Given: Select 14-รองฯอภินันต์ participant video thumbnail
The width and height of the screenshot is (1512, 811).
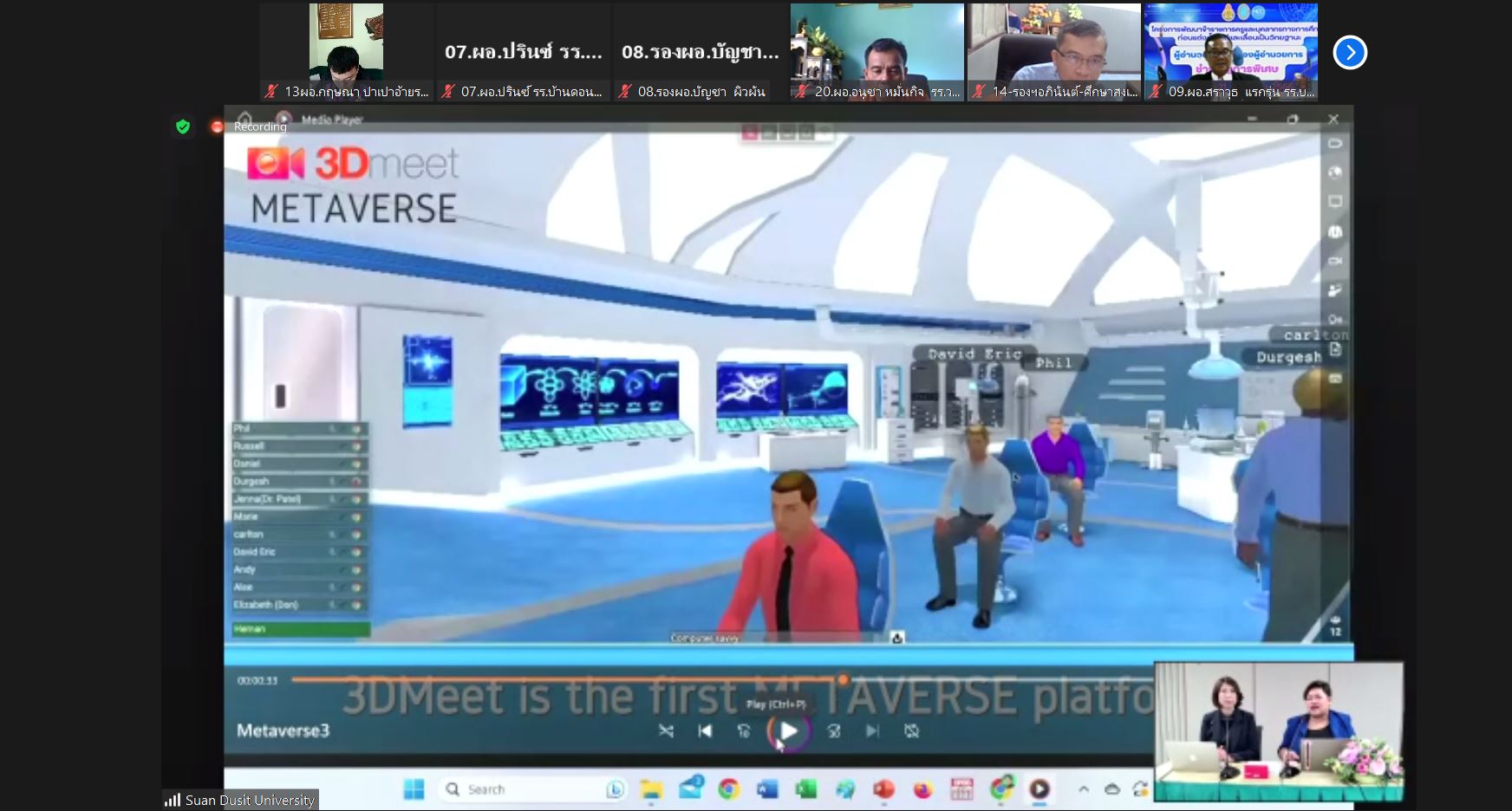Looking at the screenshot, I should [x=1054, y=52].
